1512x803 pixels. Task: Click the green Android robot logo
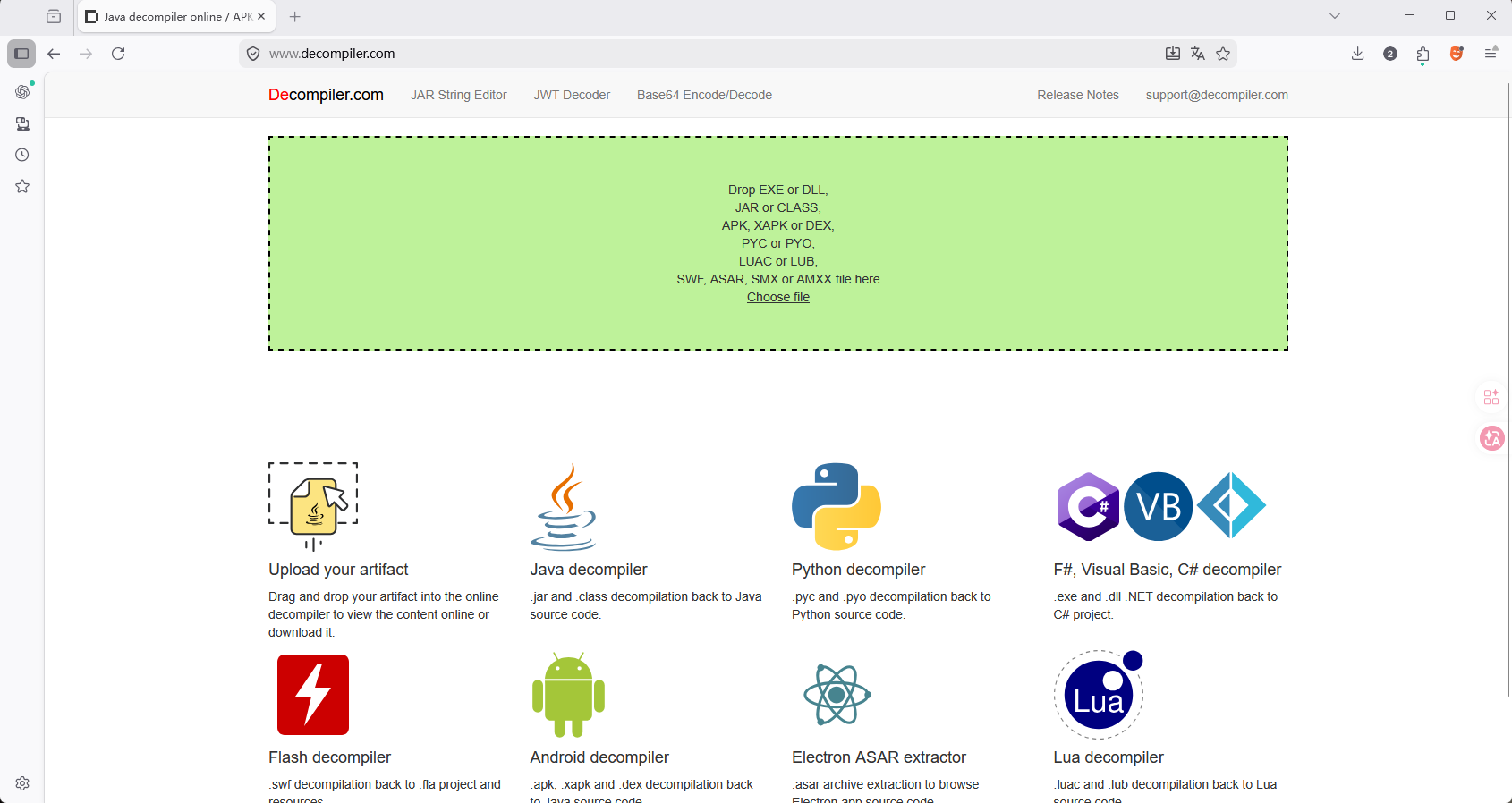click(568, 695)
